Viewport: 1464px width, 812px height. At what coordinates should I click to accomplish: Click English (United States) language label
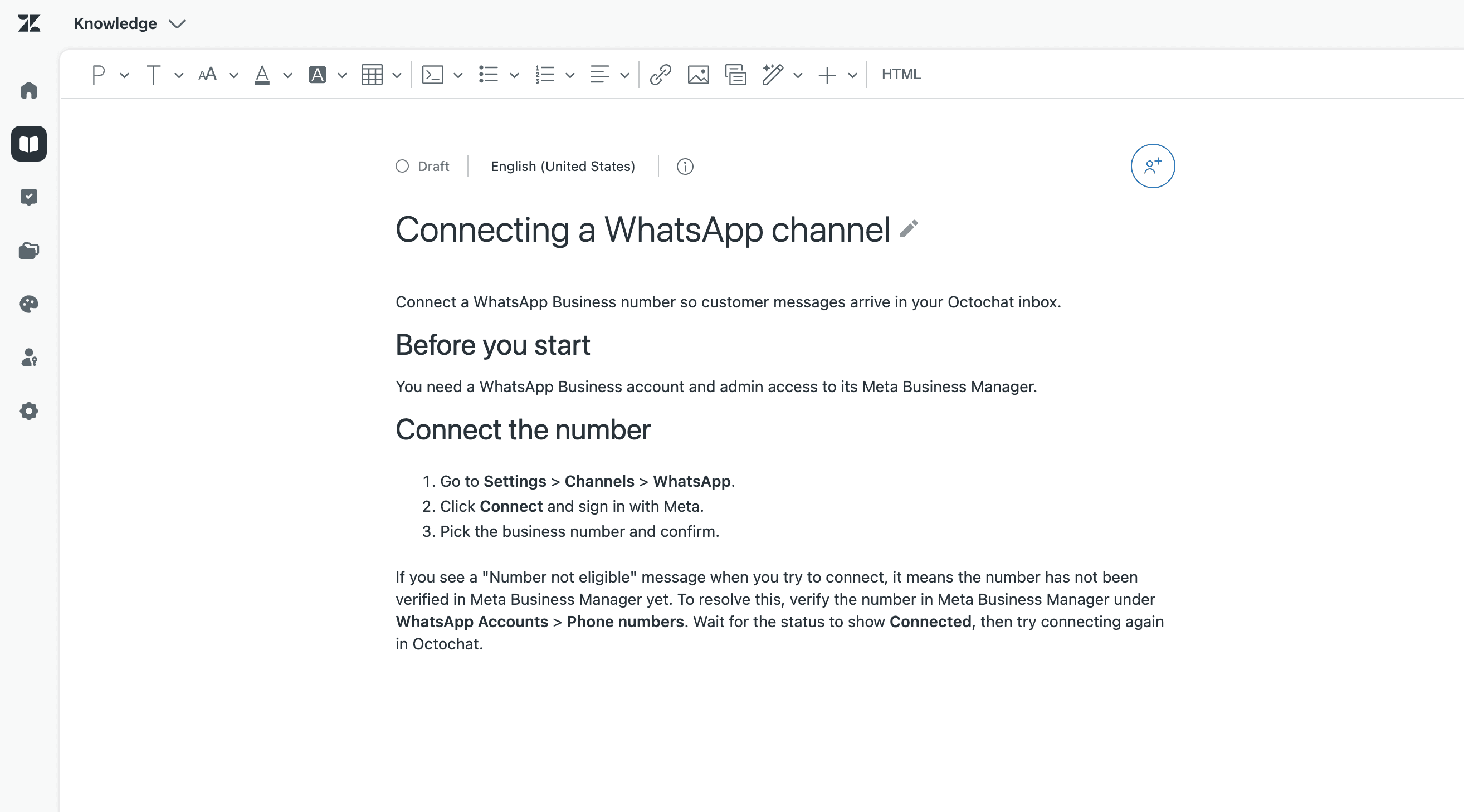(x=563, y=167)
